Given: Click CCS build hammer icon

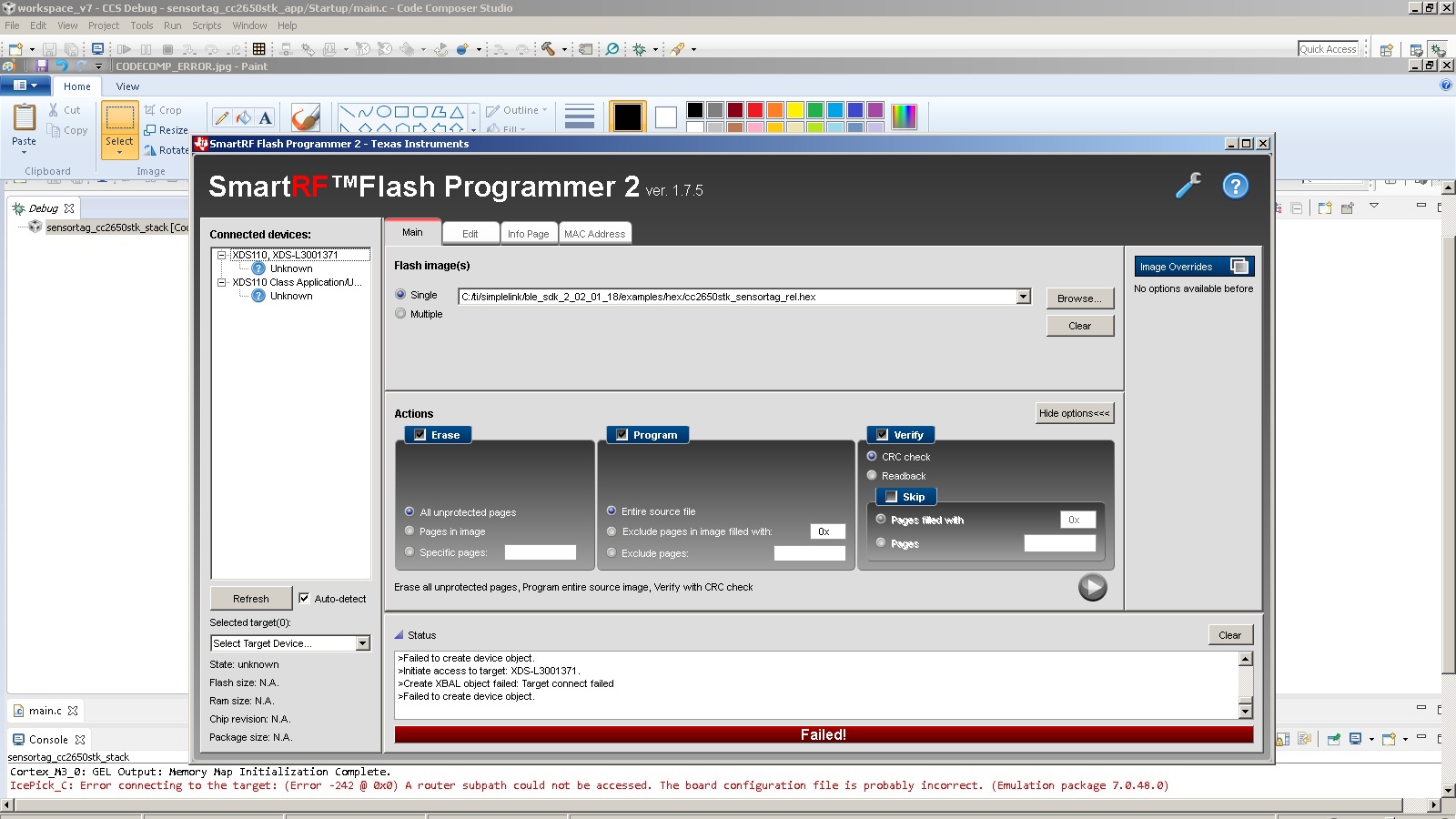Looking at the screenshot, I should 548,49.
